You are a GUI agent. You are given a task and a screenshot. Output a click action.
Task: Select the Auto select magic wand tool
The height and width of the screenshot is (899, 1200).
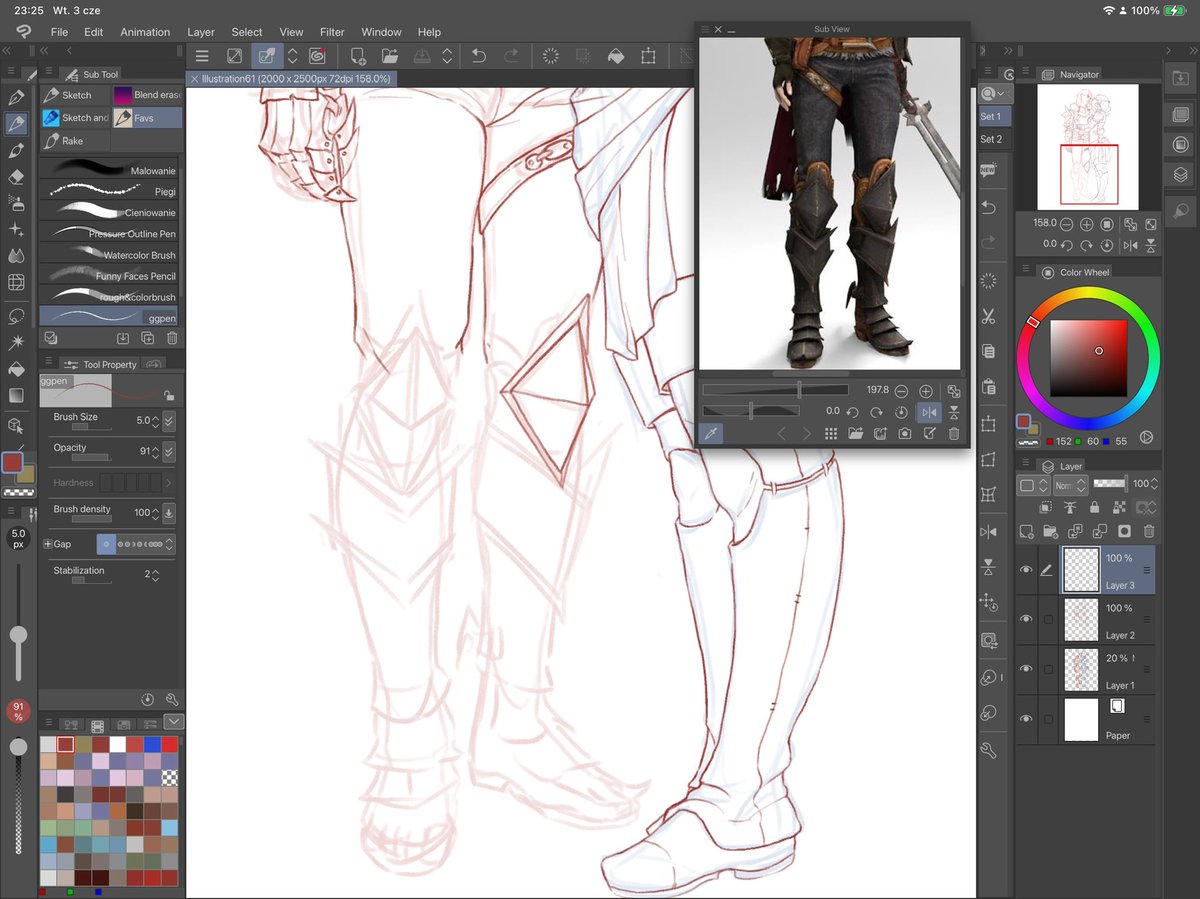16,342
